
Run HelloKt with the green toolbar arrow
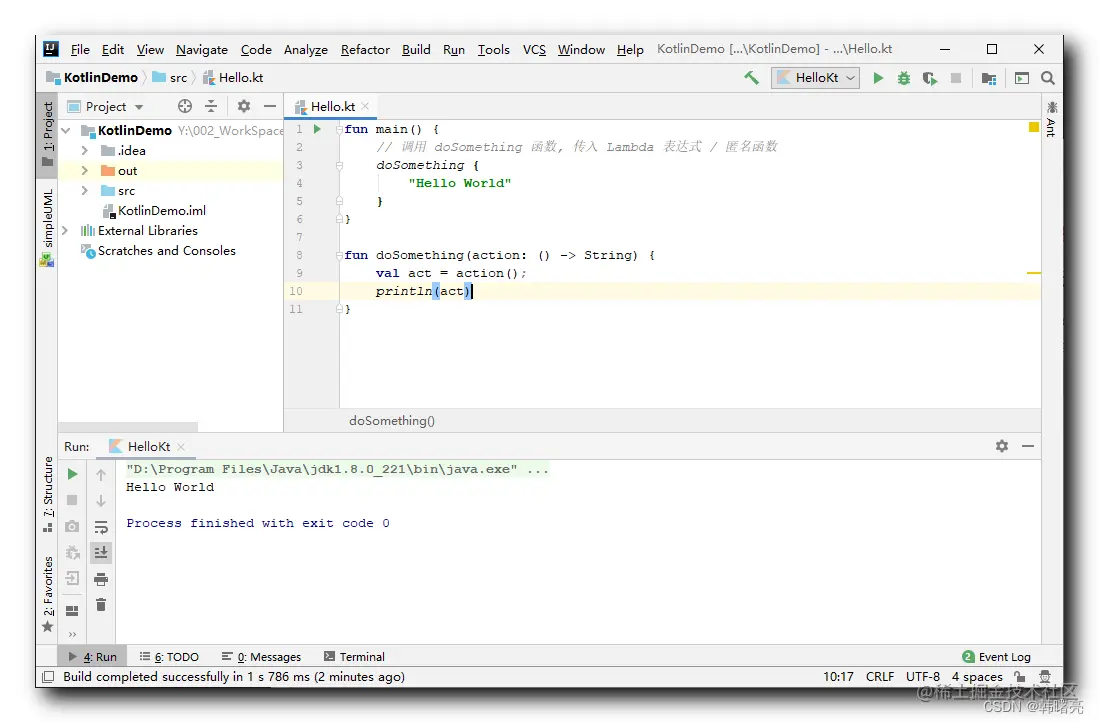(878, 78)
